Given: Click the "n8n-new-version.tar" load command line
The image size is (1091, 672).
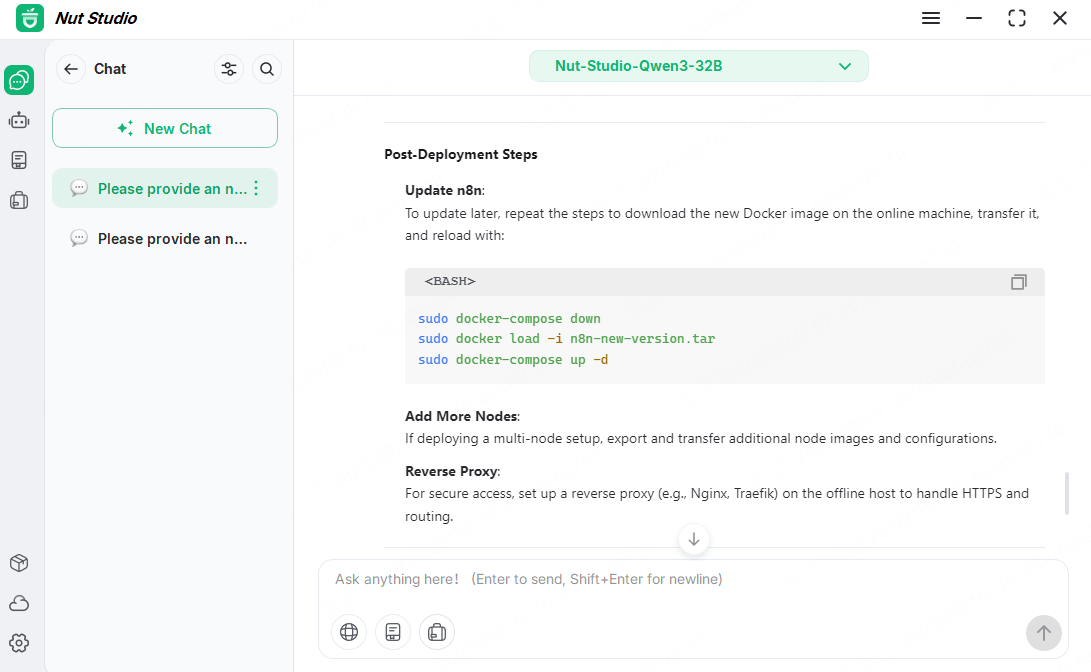Looking at the screenshot, I should pos(566,339).
